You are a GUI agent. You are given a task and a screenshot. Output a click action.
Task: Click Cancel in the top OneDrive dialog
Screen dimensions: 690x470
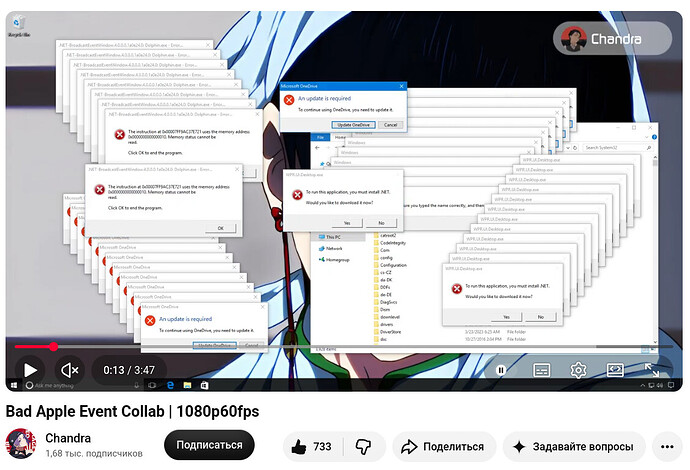390,125
